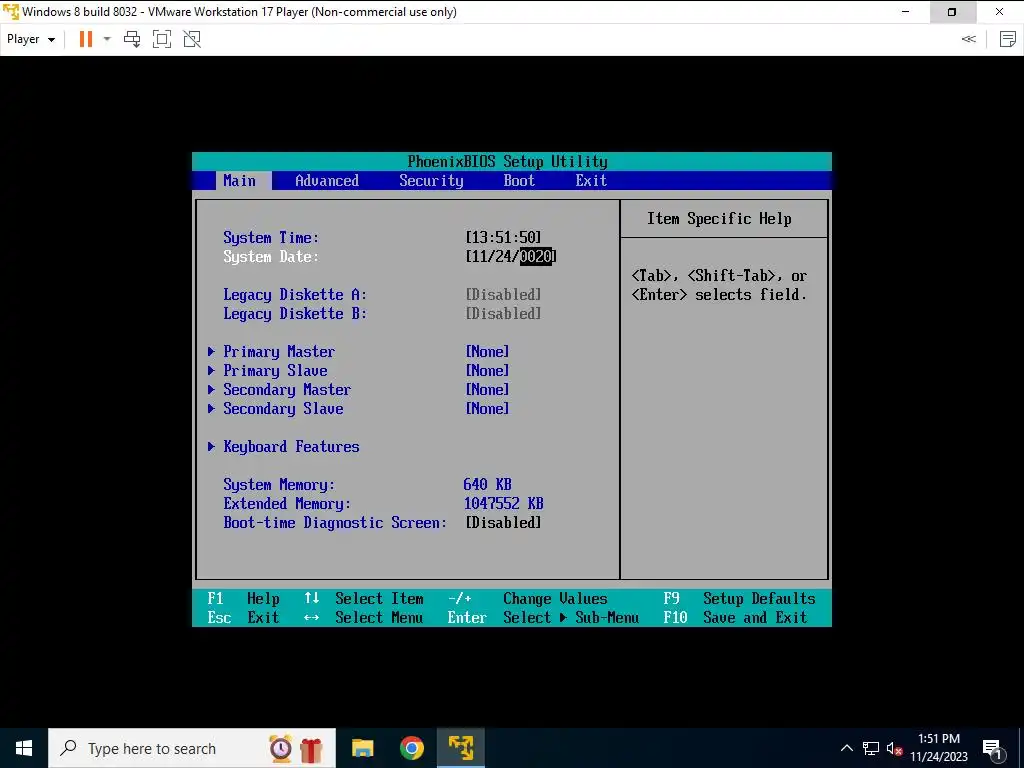Collapse the toolbar with the double chevron icon

tap(968, 39)
